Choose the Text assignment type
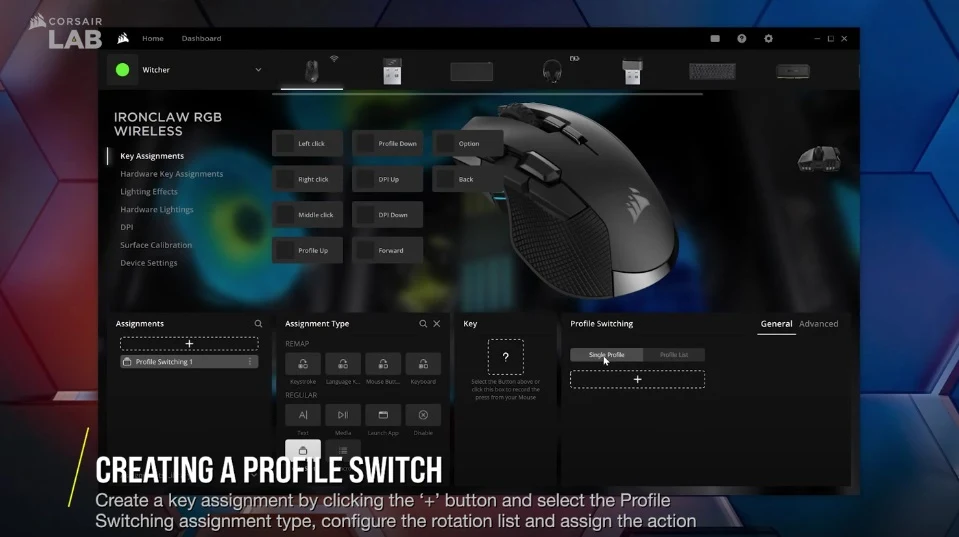The height and width of the screenshot is (537, 959). click(x=303, y=415)
